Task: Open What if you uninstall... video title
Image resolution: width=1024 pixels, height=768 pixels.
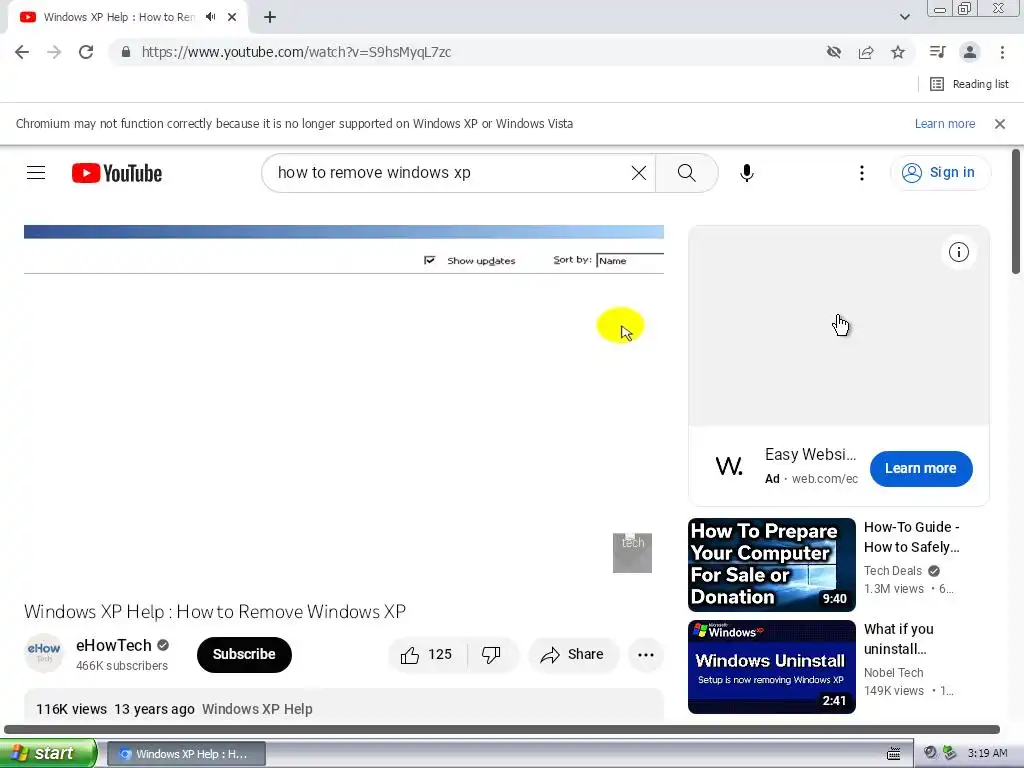Action: coord(899,639)
